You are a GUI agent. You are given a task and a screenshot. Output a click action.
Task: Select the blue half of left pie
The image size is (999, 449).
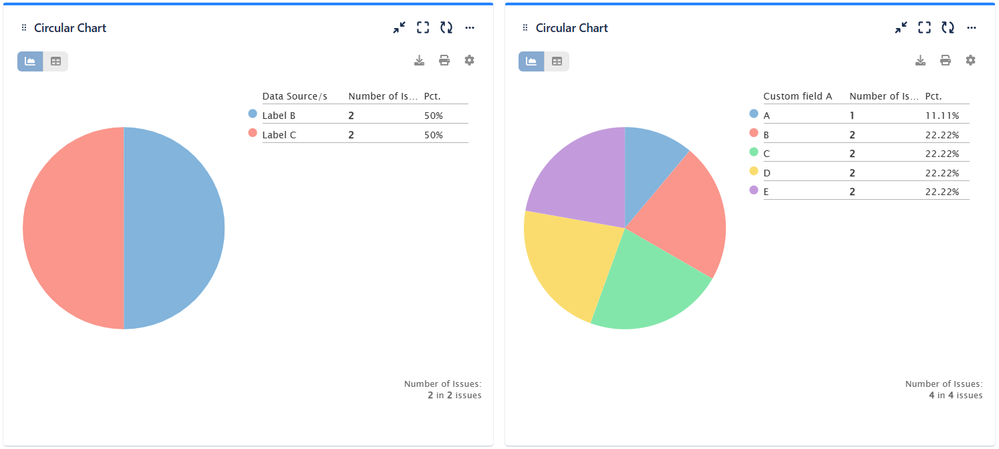175,228
